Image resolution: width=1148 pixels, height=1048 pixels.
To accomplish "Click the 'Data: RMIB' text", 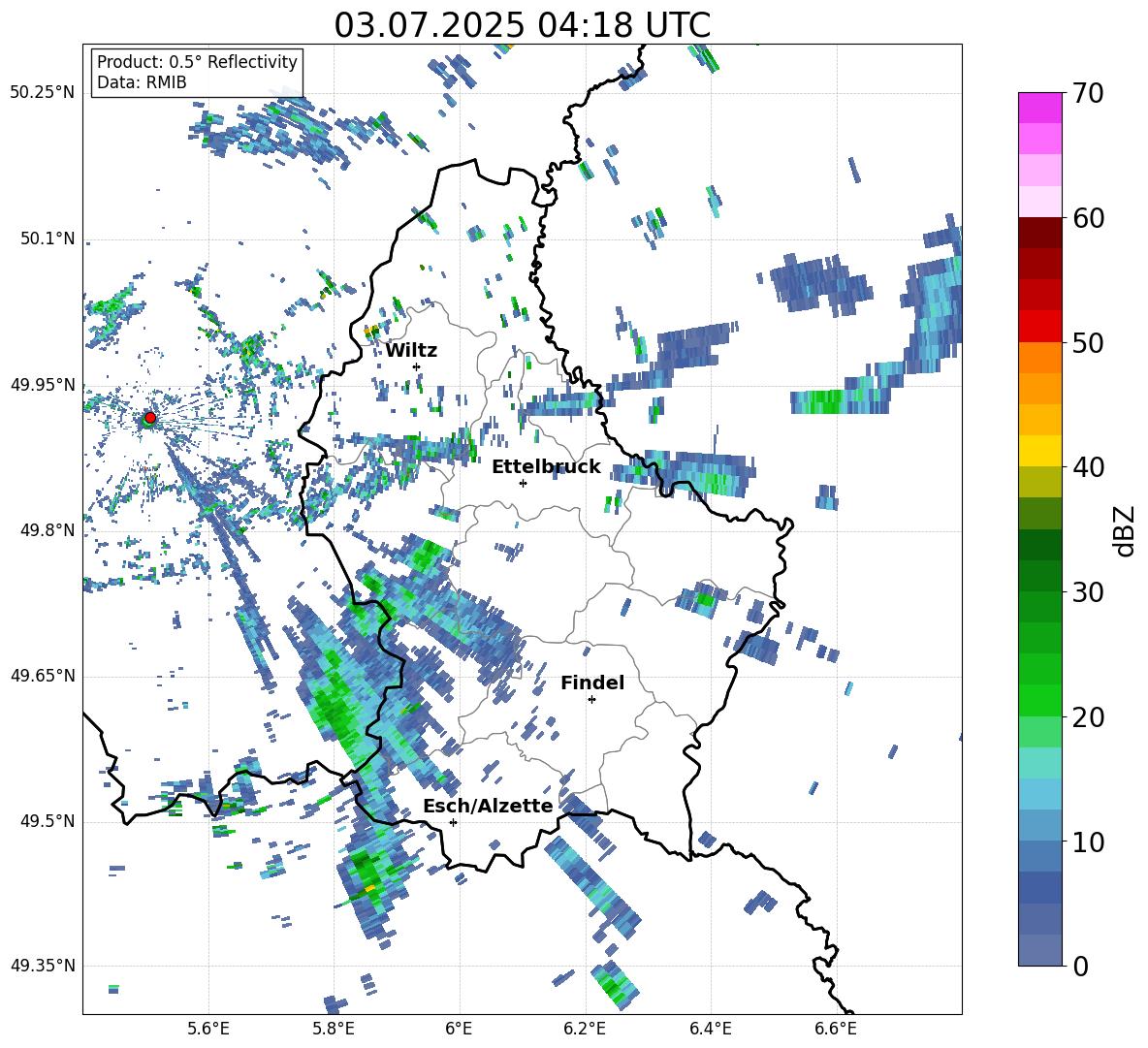I will [142, 82].
